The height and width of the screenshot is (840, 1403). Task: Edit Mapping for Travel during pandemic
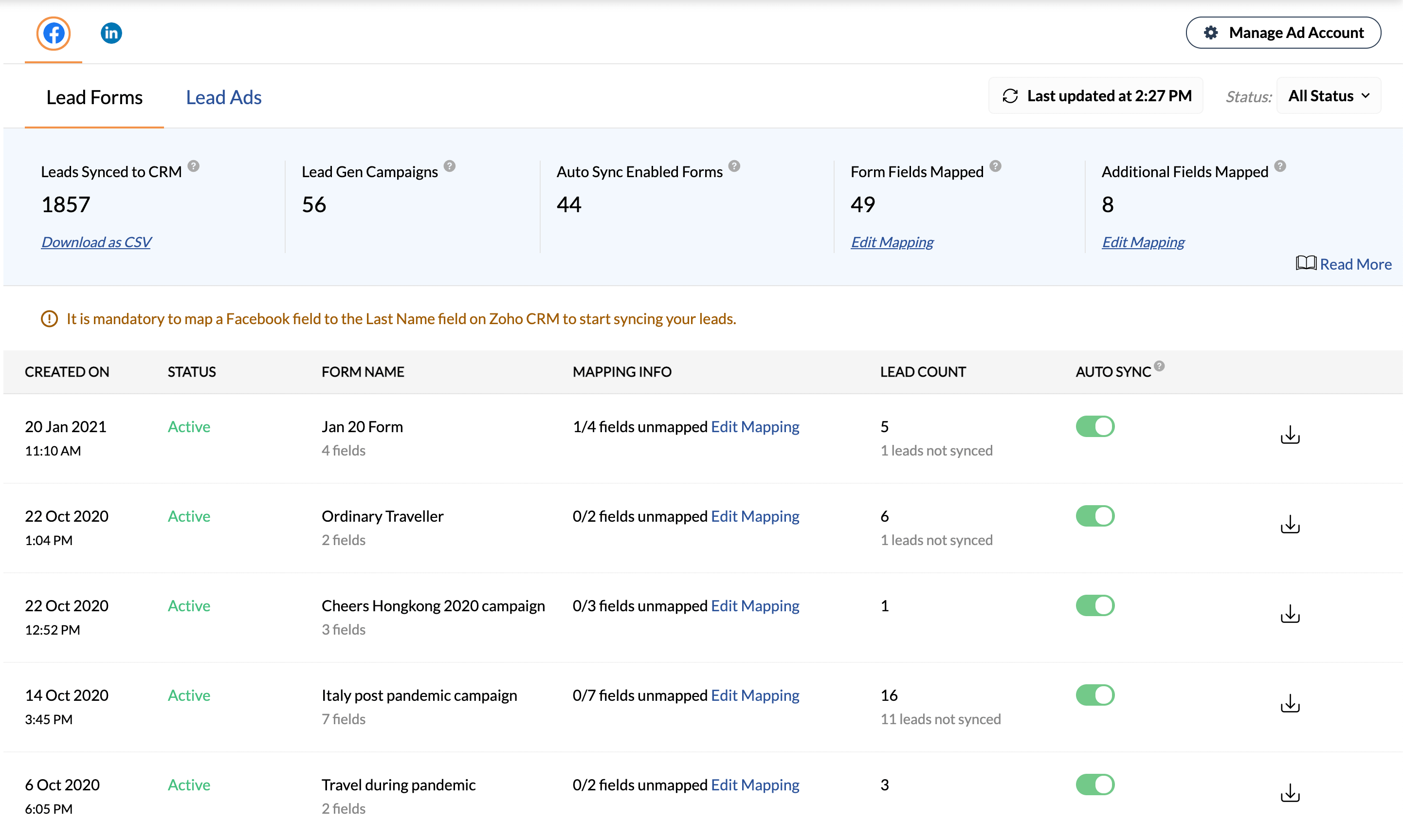coord(755,785)
